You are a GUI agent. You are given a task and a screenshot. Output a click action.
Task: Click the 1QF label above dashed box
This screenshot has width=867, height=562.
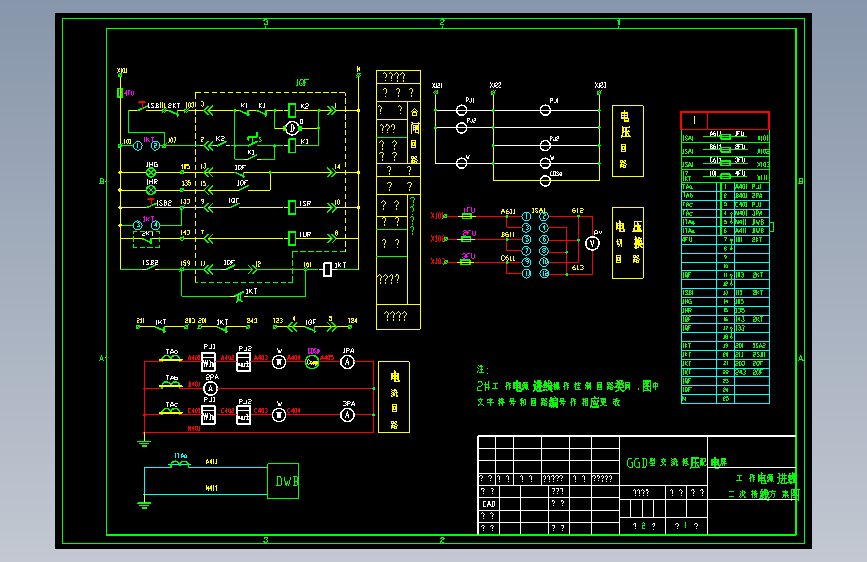(x=302, y=83)
